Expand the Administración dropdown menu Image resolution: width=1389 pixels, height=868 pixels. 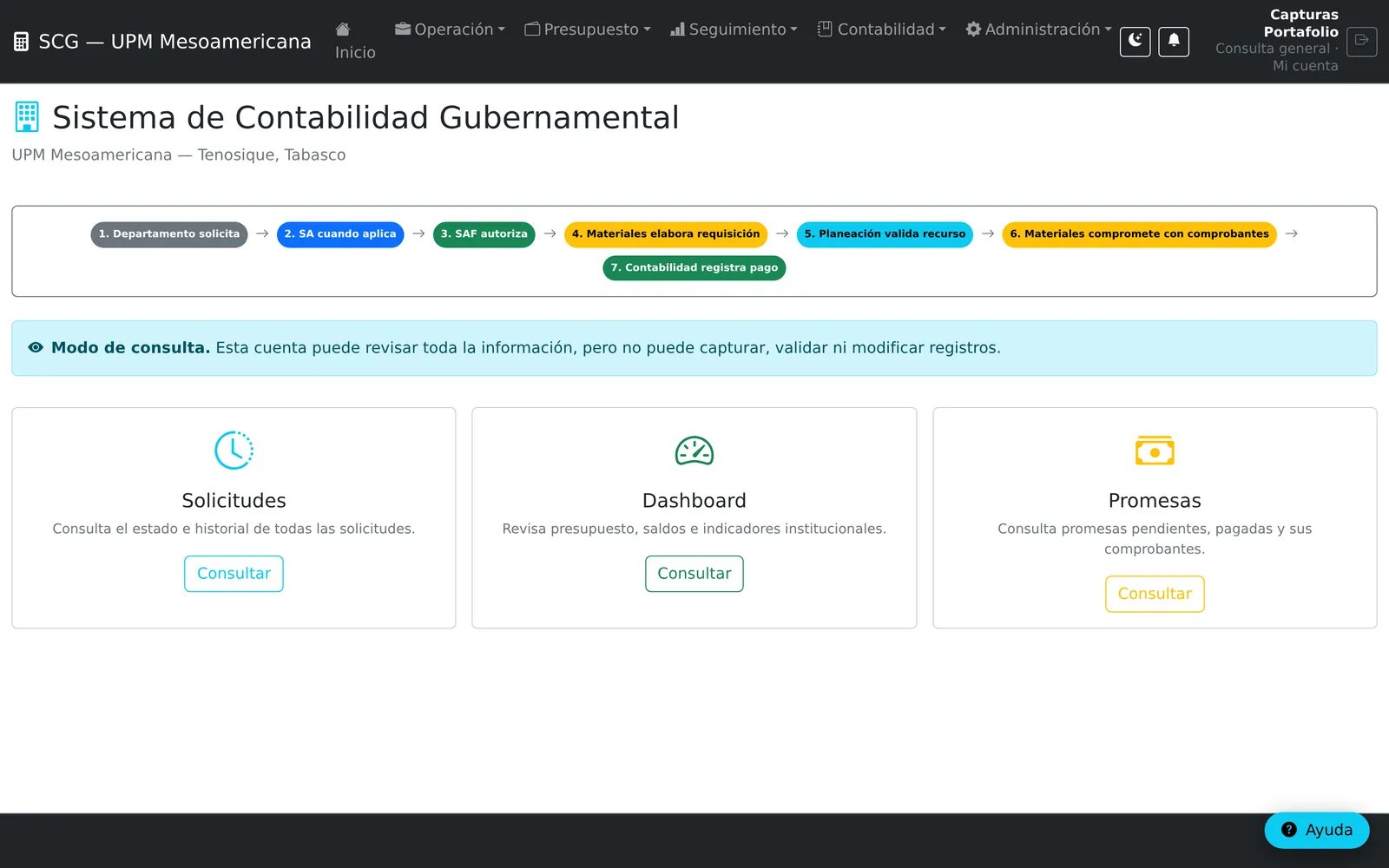pyautogui.click(x=1038, y=30)
